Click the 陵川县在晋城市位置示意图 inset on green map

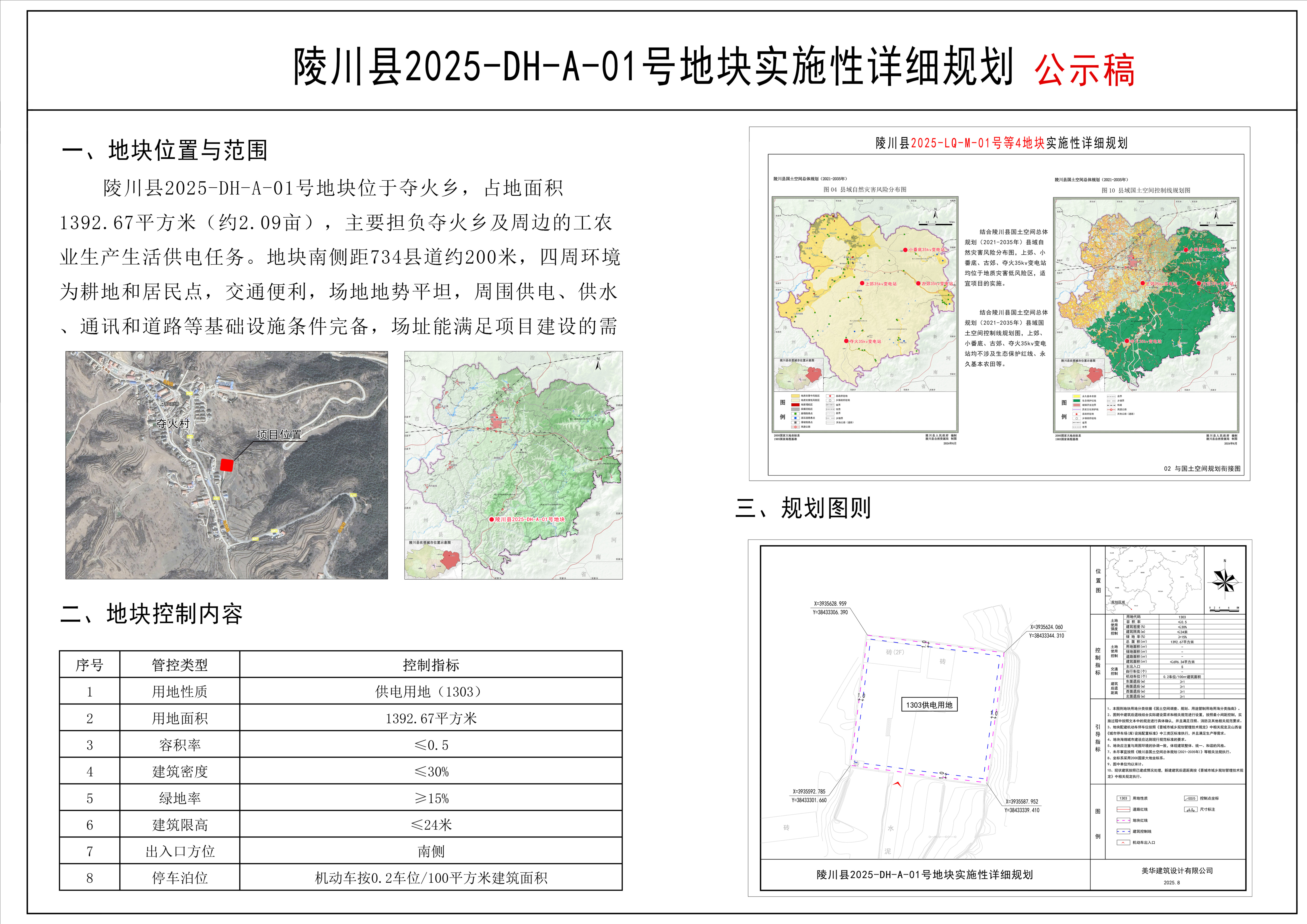coord(433,559)
